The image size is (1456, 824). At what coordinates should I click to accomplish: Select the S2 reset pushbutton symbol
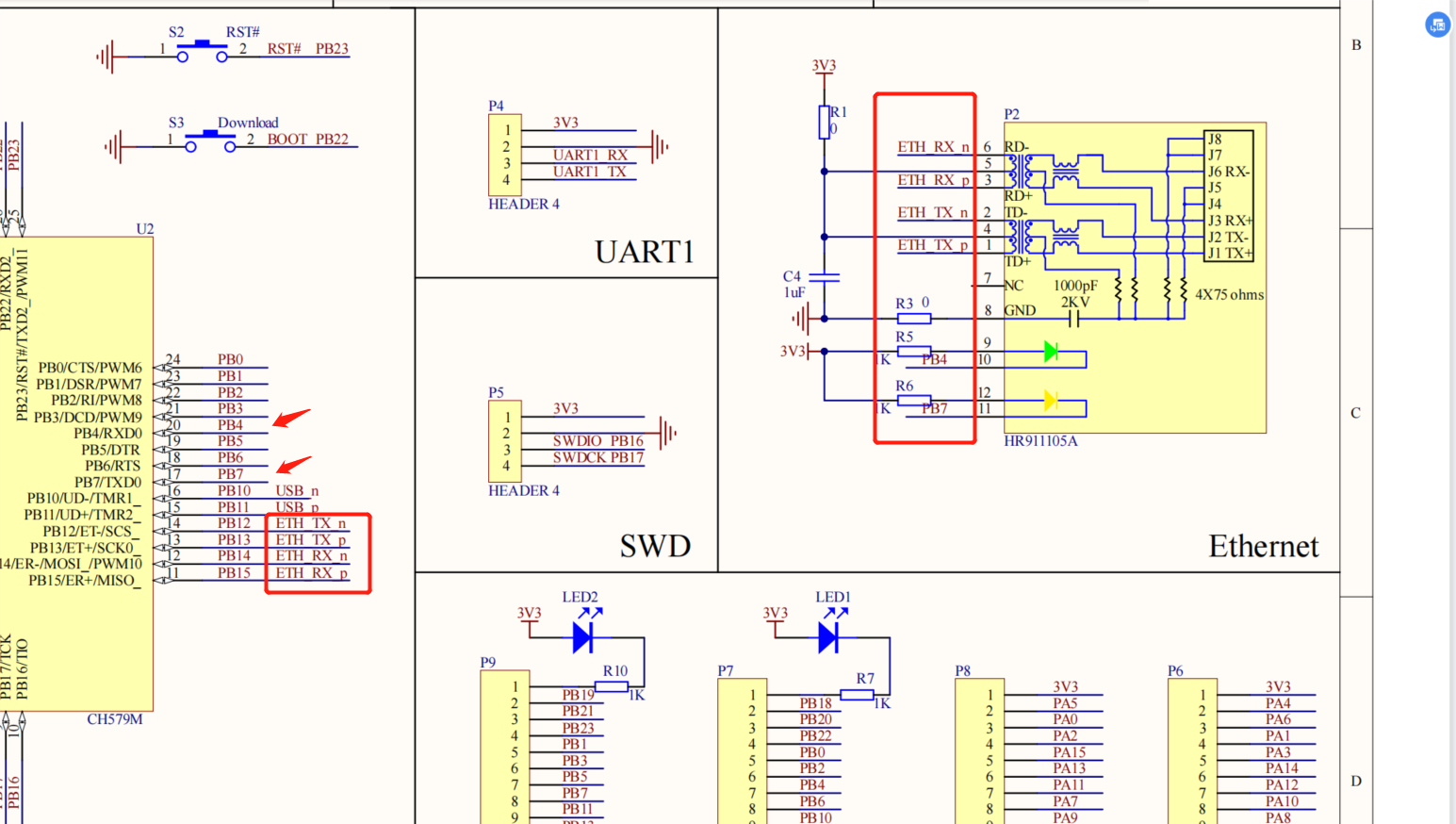point(203,51)
